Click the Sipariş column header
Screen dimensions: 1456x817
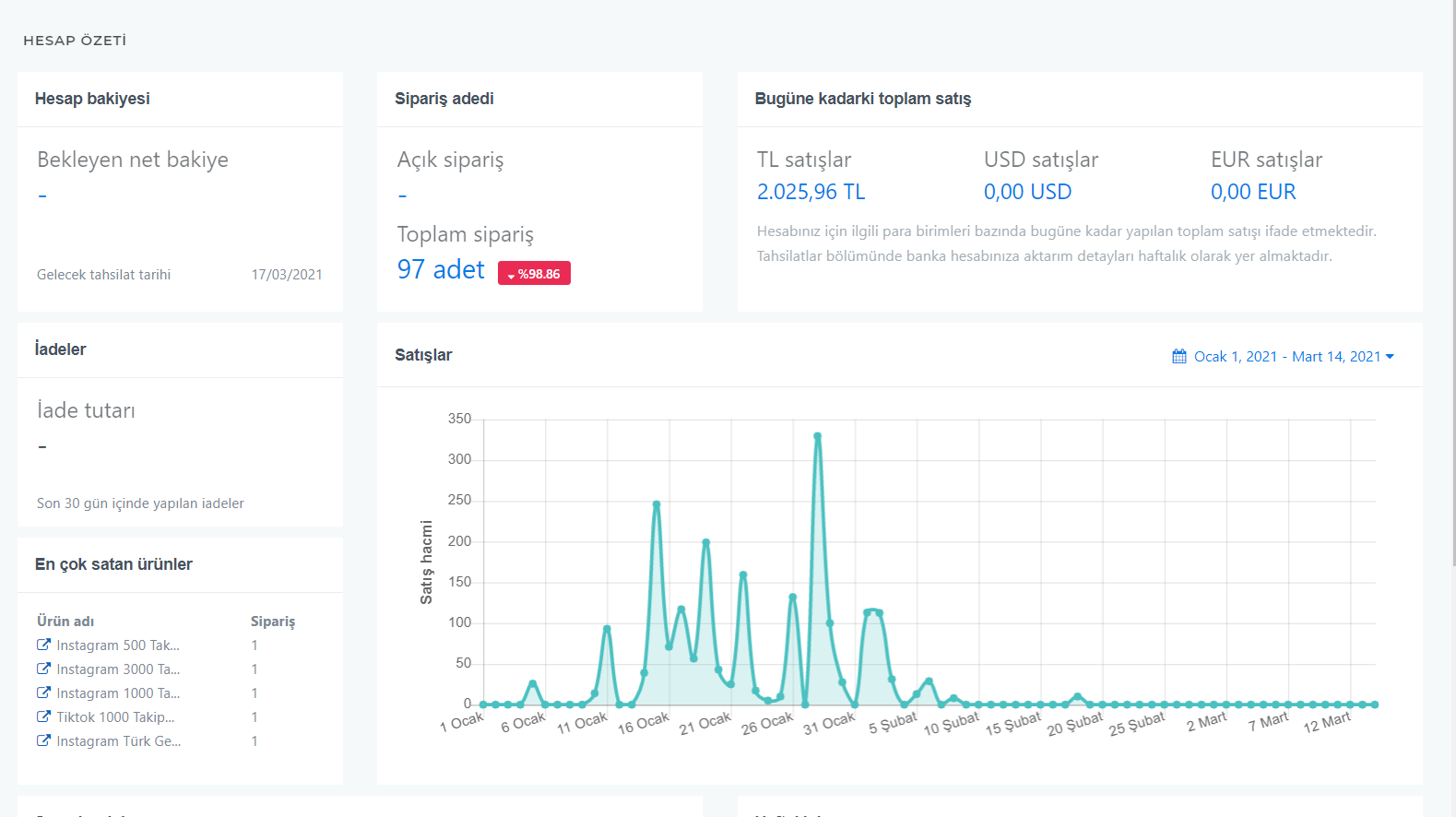click(x=273, y=622)
